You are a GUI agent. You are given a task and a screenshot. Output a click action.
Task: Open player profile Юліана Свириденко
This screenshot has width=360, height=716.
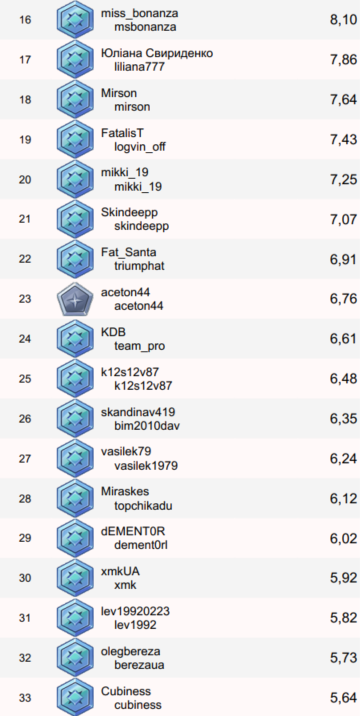click(x=157, y=53)
